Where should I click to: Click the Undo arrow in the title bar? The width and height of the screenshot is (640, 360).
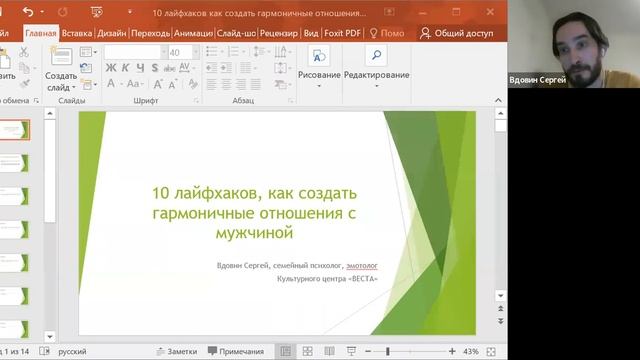point(28,12)
